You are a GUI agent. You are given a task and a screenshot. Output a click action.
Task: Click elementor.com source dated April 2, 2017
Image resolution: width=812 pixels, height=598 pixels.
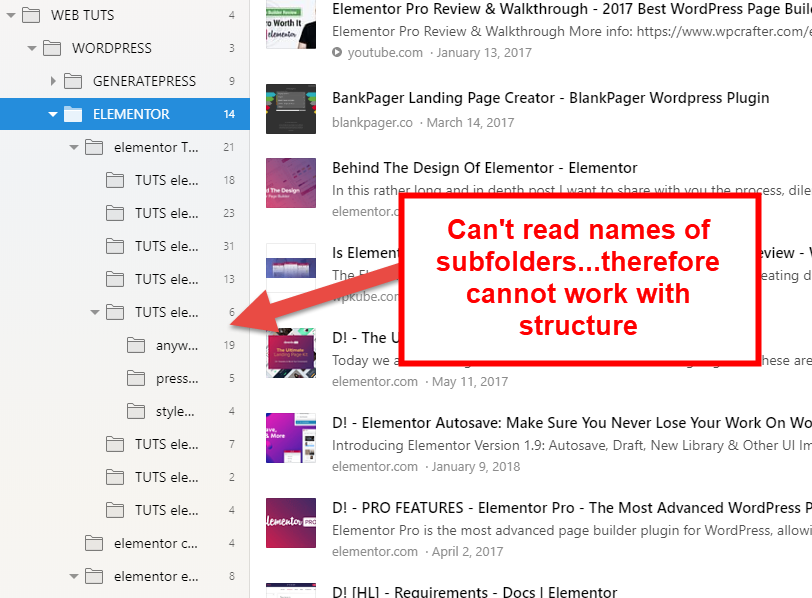point(375,551)
